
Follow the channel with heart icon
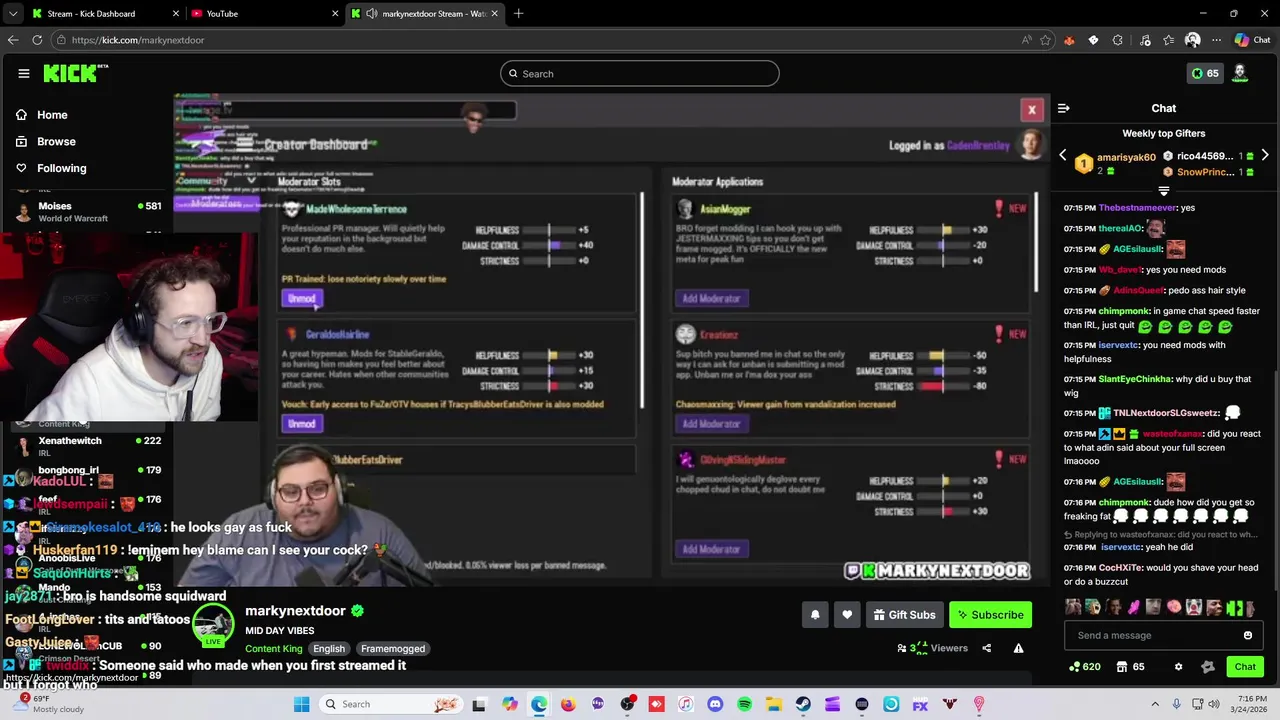847,615
